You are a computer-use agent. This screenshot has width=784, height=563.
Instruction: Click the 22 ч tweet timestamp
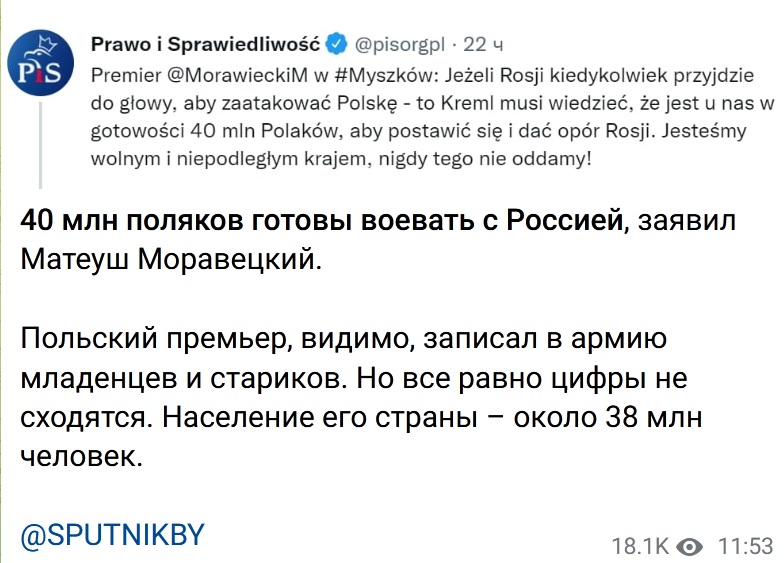click(x=483, y=44)
